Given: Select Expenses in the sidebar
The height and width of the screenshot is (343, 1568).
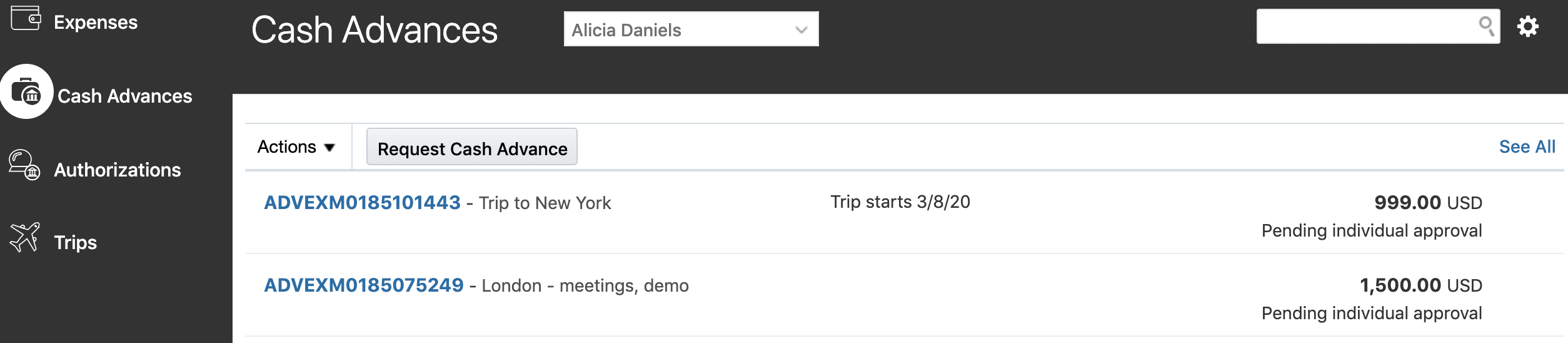Looking at the screenshot, I should pyautogui.click(x=95, y=23).
